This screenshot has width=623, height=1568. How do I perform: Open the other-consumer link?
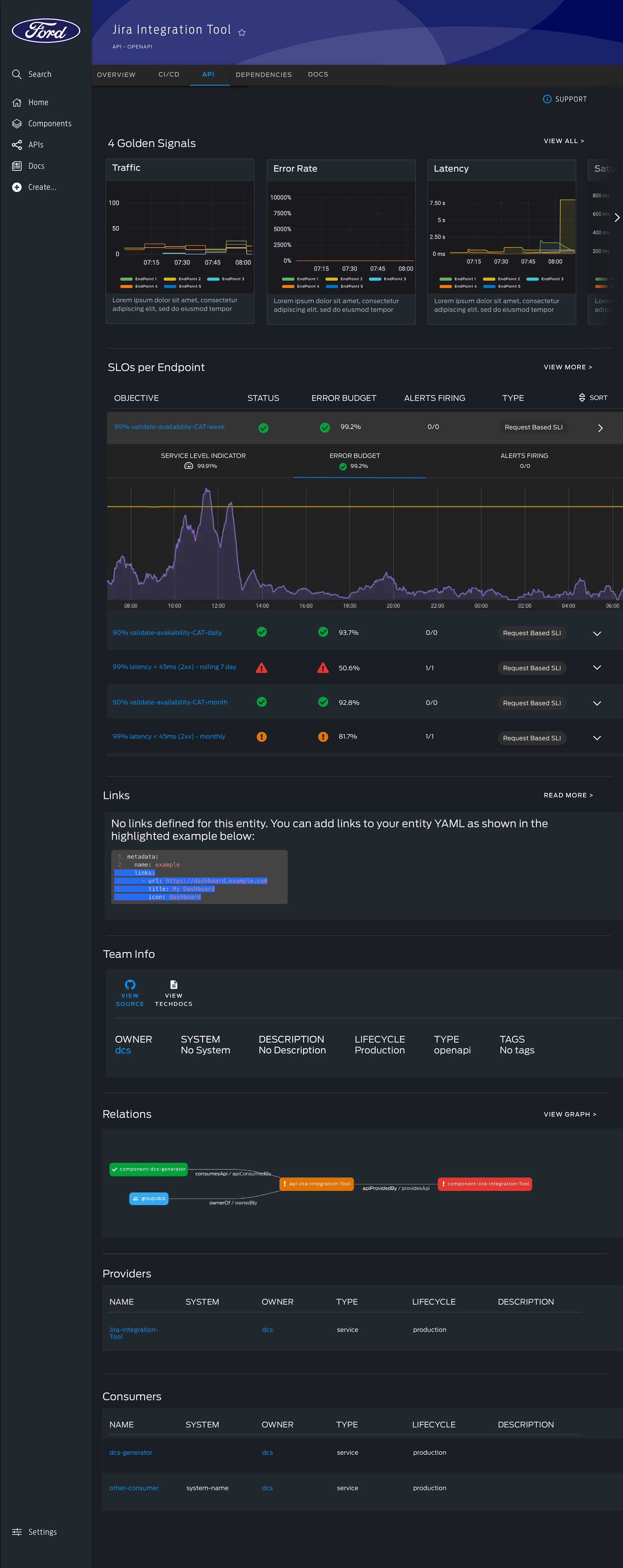click(134, 1488)
